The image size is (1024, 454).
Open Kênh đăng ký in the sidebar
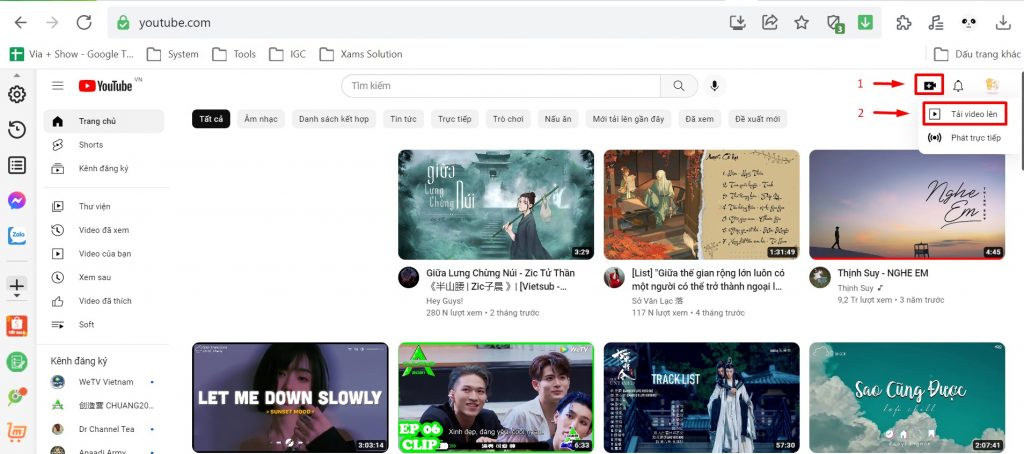coord(104,169)
